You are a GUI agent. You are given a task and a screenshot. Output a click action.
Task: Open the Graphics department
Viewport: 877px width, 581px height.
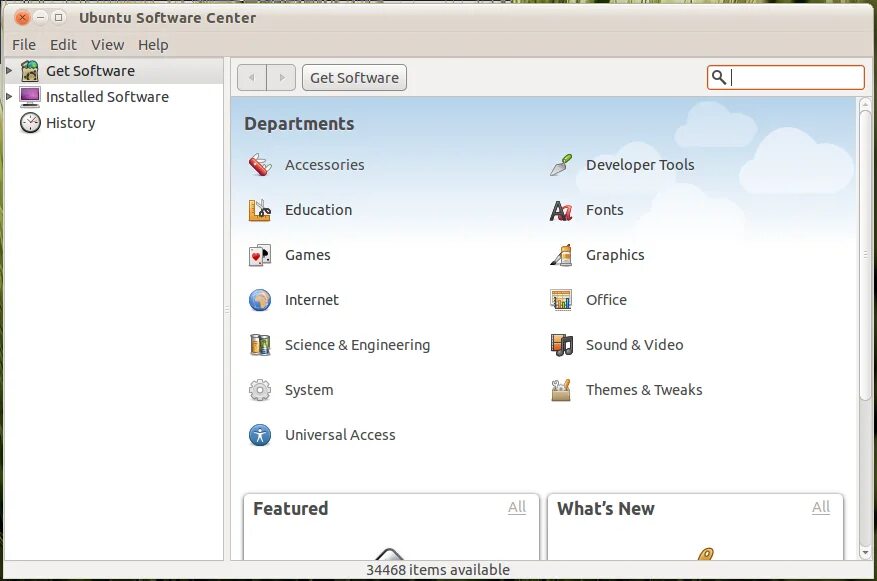click(615, 255)
